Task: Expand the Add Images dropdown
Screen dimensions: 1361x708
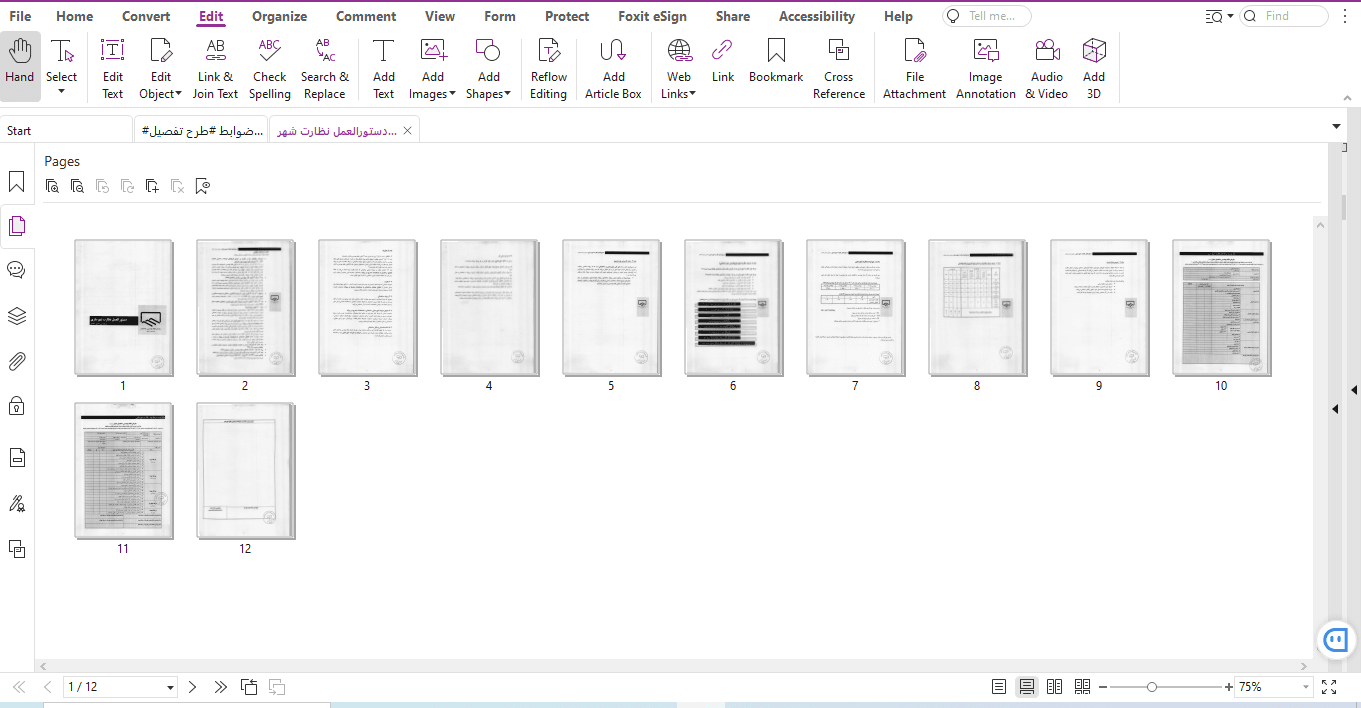Action: tap(452, 94)
